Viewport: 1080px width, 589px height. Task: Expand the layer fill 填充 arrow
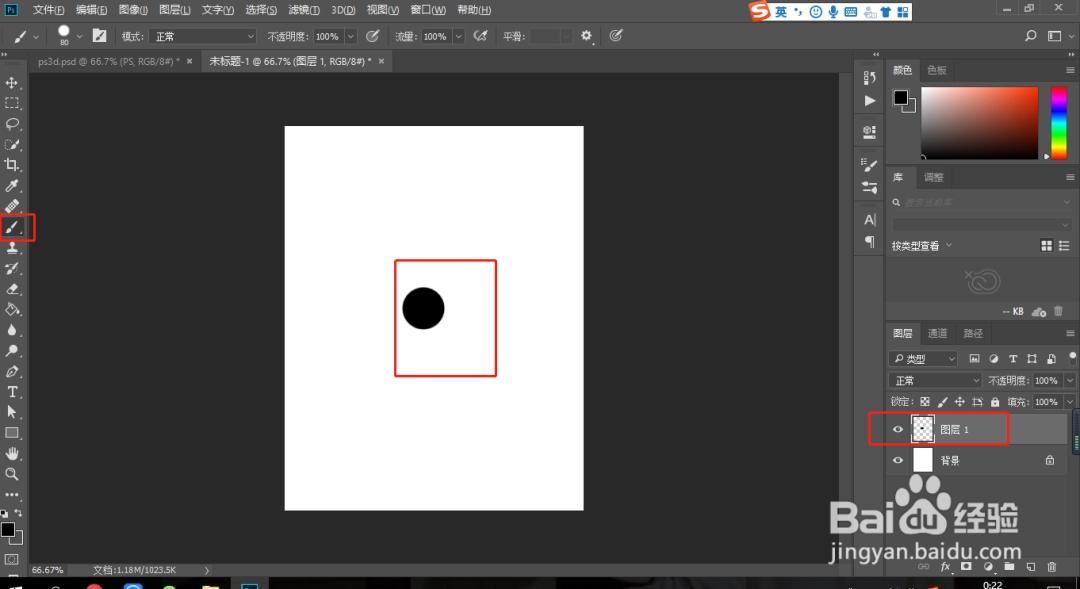tap(1070, 402)
